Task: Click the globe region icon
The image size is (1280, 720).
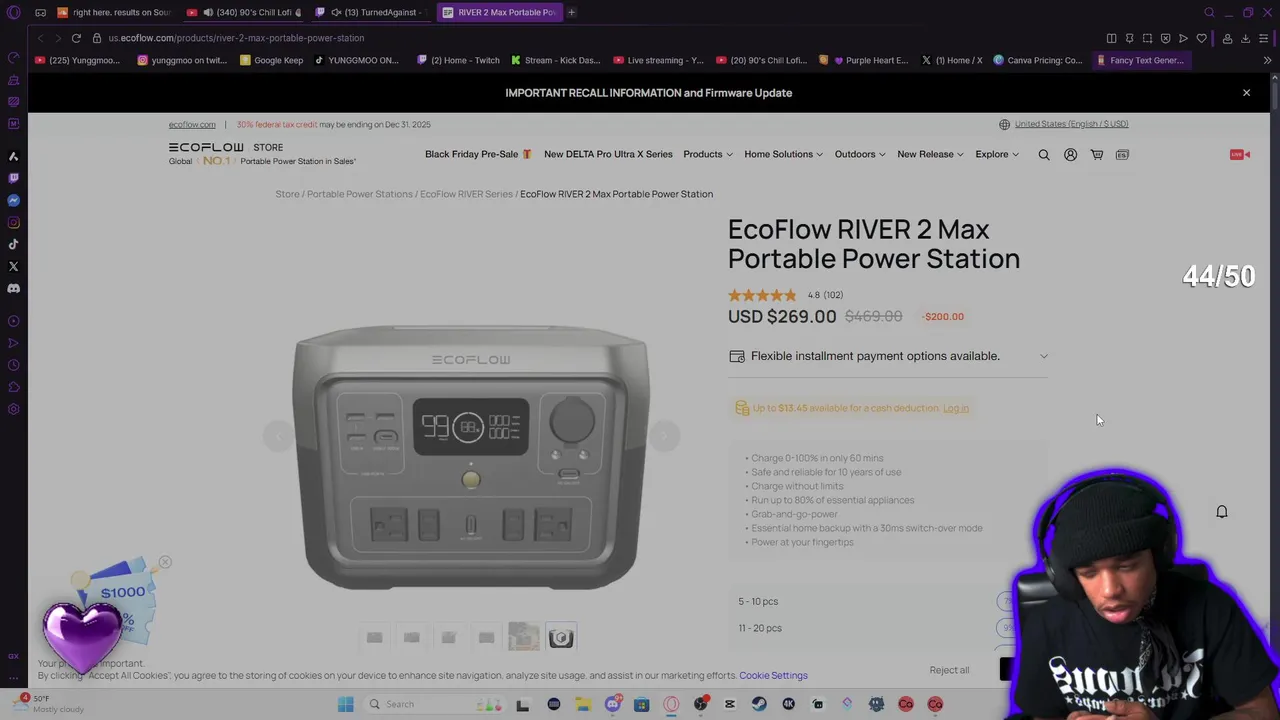Action: pos(1004,124)
